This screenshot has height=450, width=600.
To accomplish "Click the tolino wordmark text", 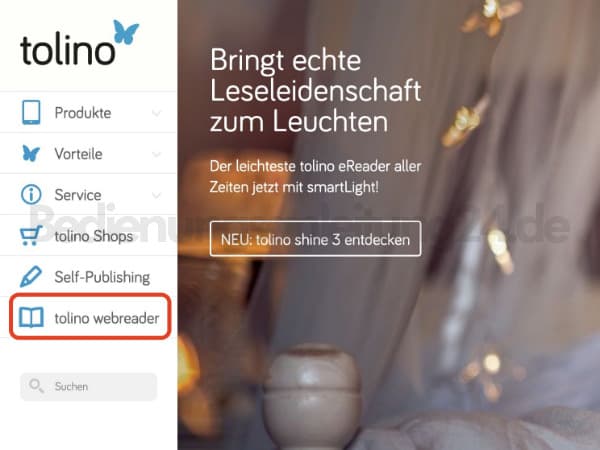I will [x=68, y=50].
